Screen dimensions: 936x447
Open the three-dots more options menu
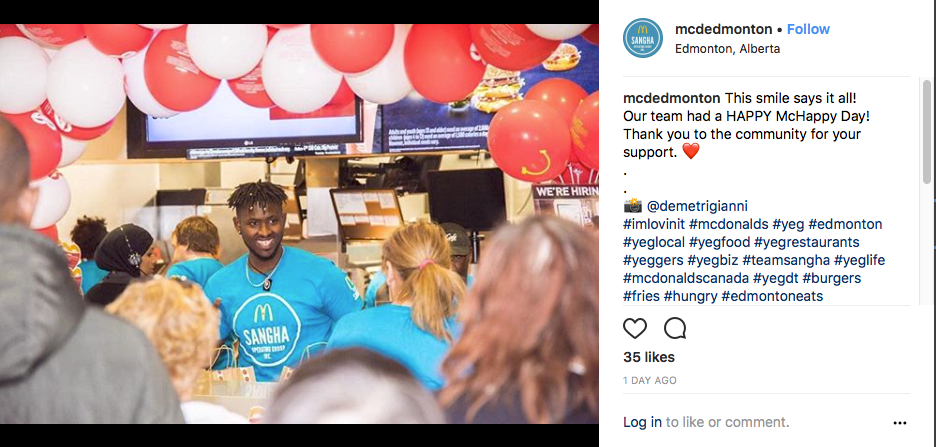coord(900,423)
